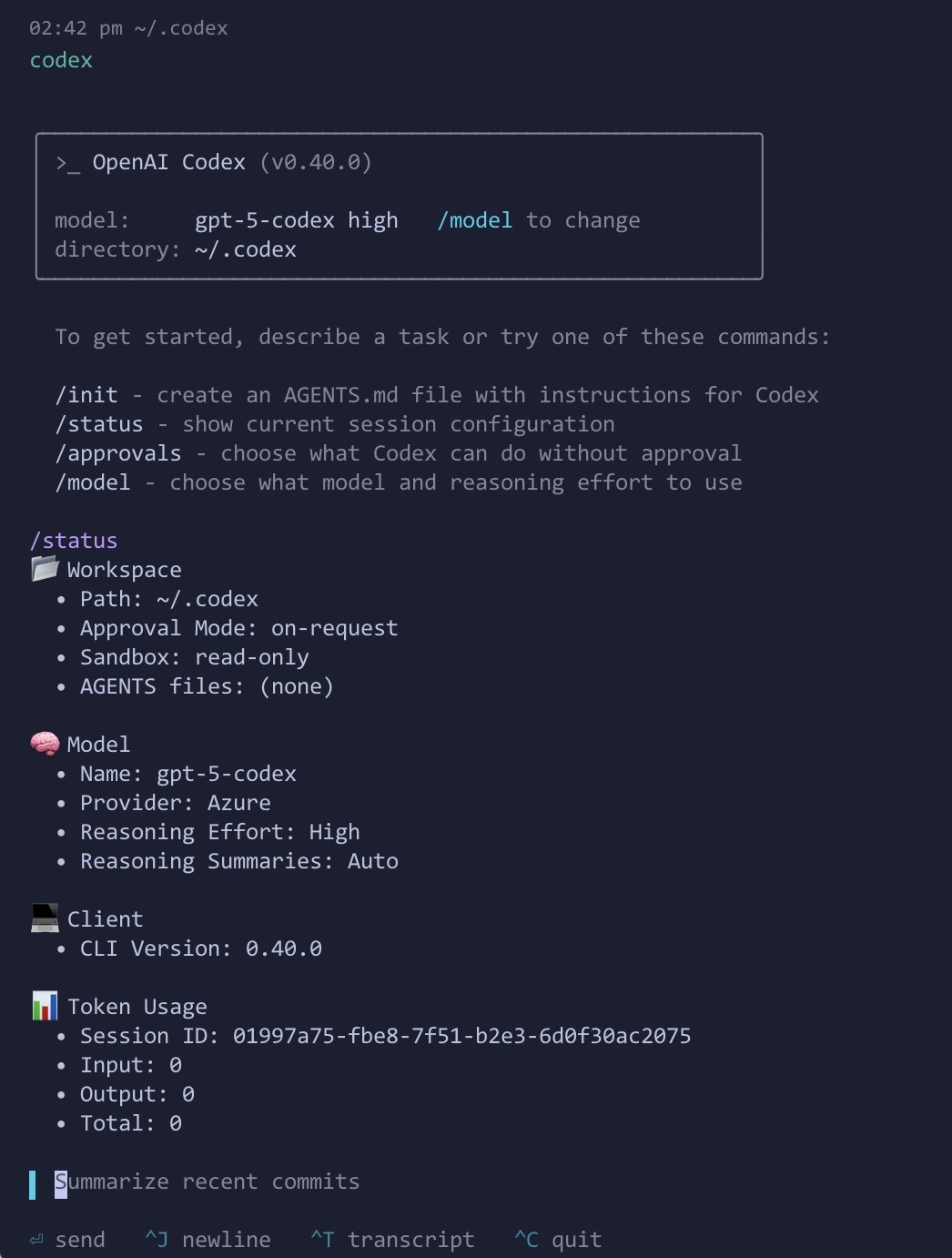
Task: Click the purple /status entered command
Action: pyautogui.click(x=74, y=541)
